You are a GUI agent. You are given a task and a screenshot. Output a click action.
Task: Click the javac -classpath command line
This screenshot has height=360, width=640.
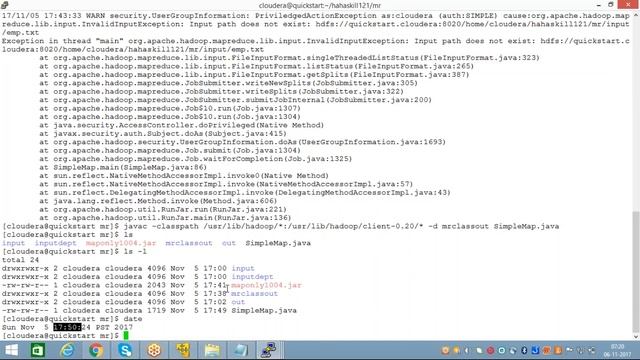pyautogui.click(x=341, y=226)
